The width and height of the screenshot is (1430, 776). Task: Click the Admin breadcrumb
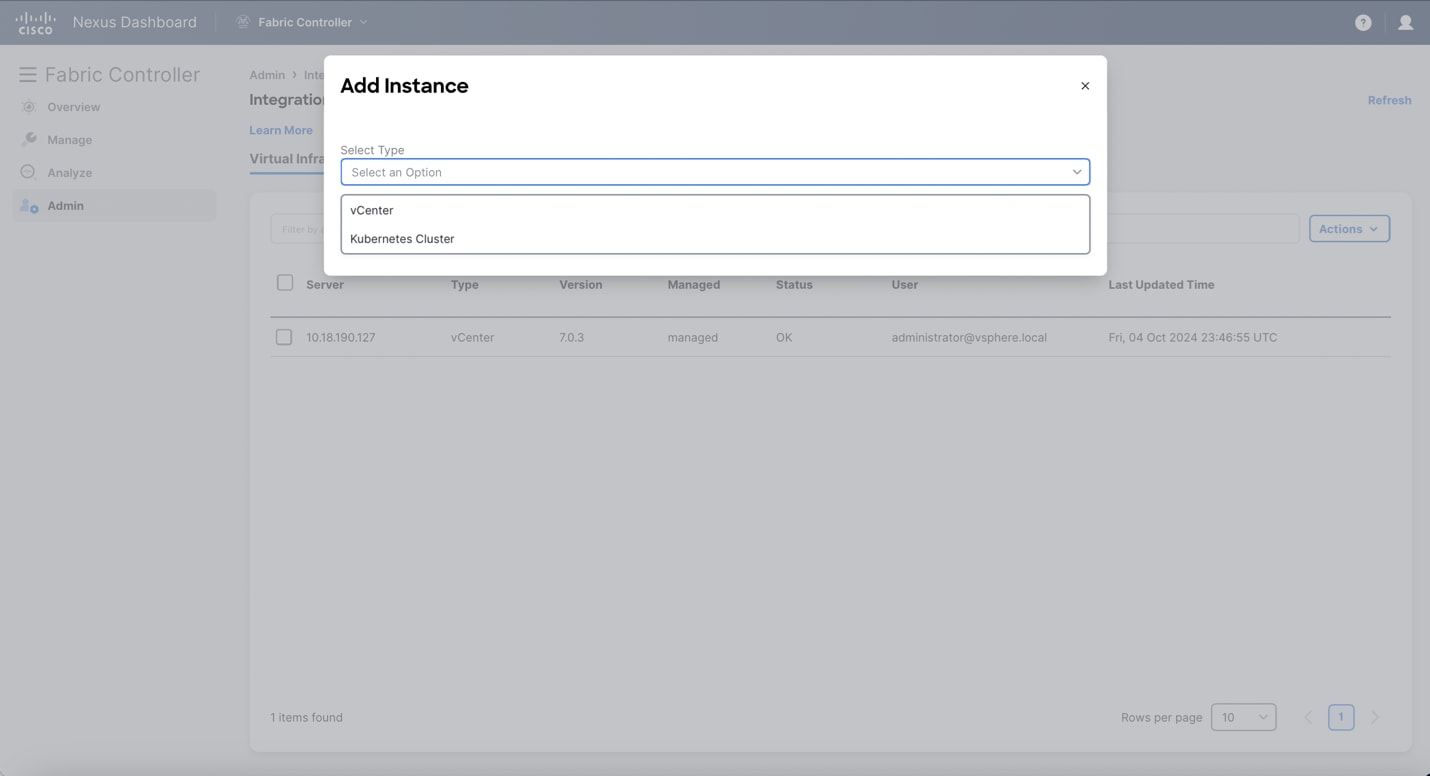click(x=267, y=75)
